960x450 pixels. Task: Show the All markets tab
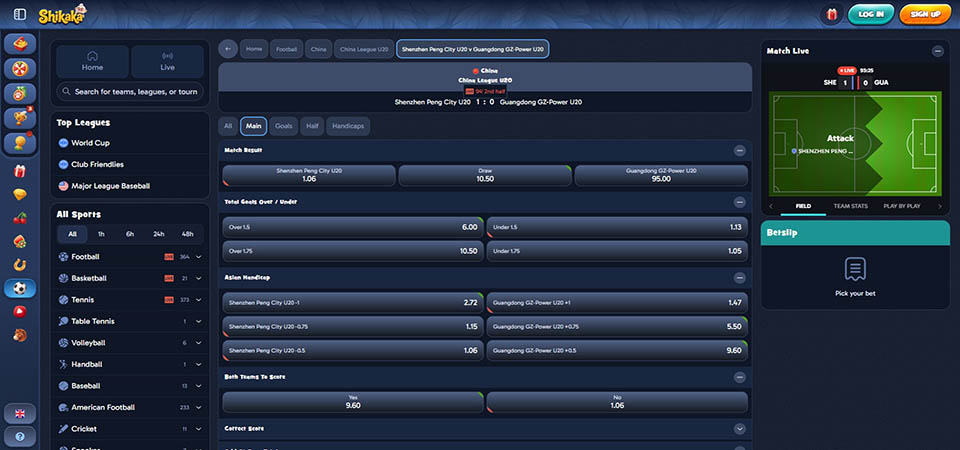(228, 126)
